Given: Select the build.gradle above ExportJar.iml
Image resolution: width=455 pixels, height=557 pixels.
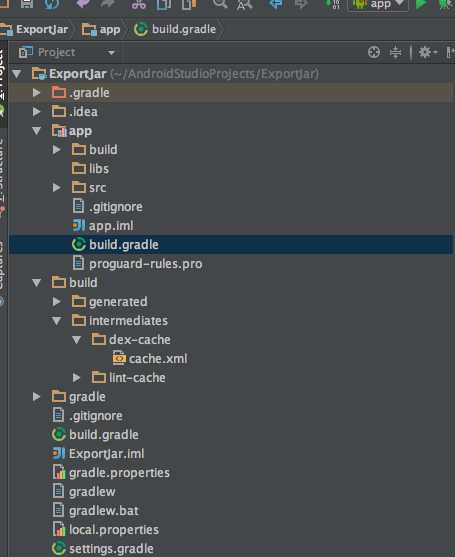Looking at the screenshot, I should click(x=96, y=435).
